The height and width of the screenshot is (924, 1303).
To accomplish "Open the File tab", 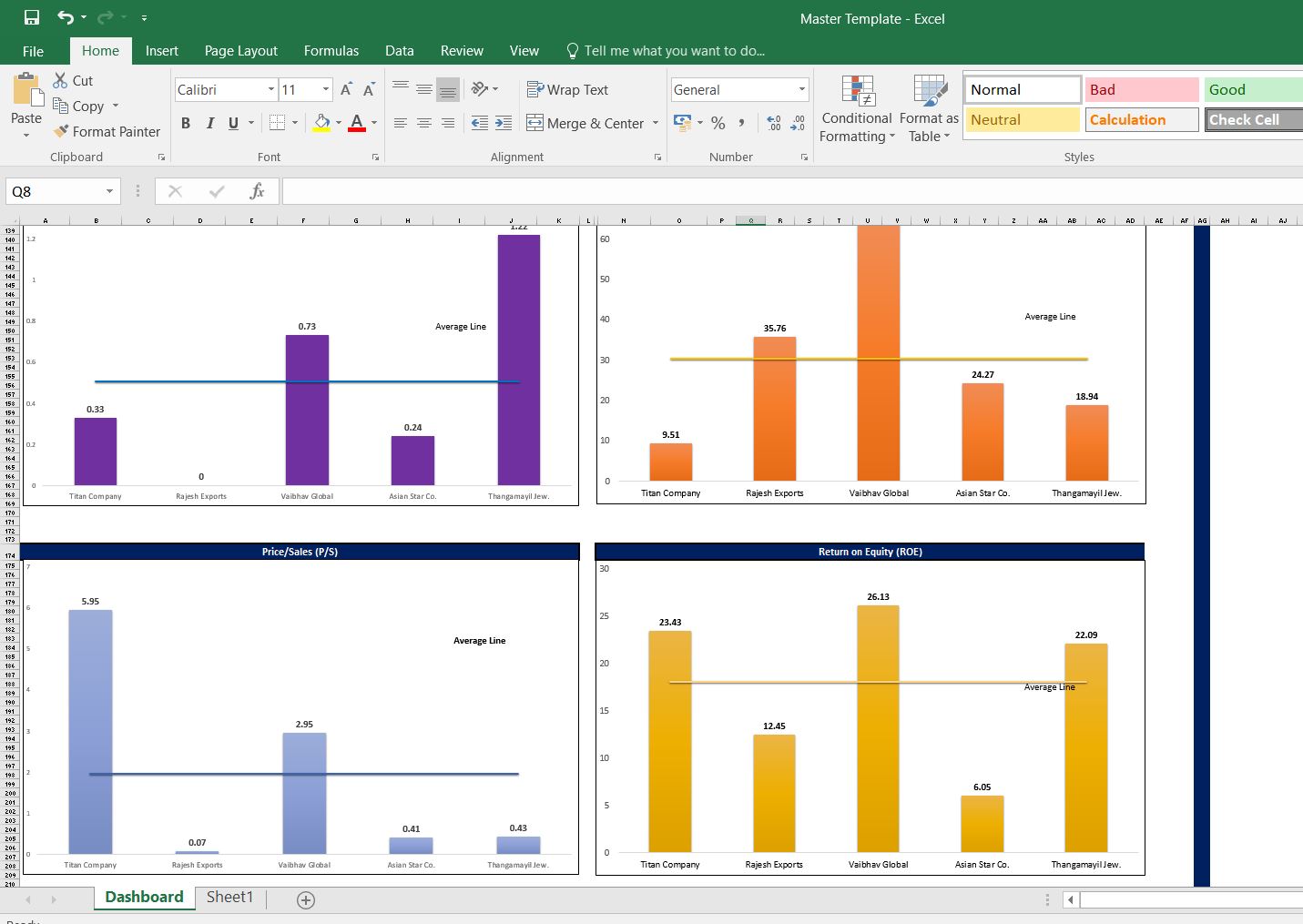I will [x=33, y=51].
